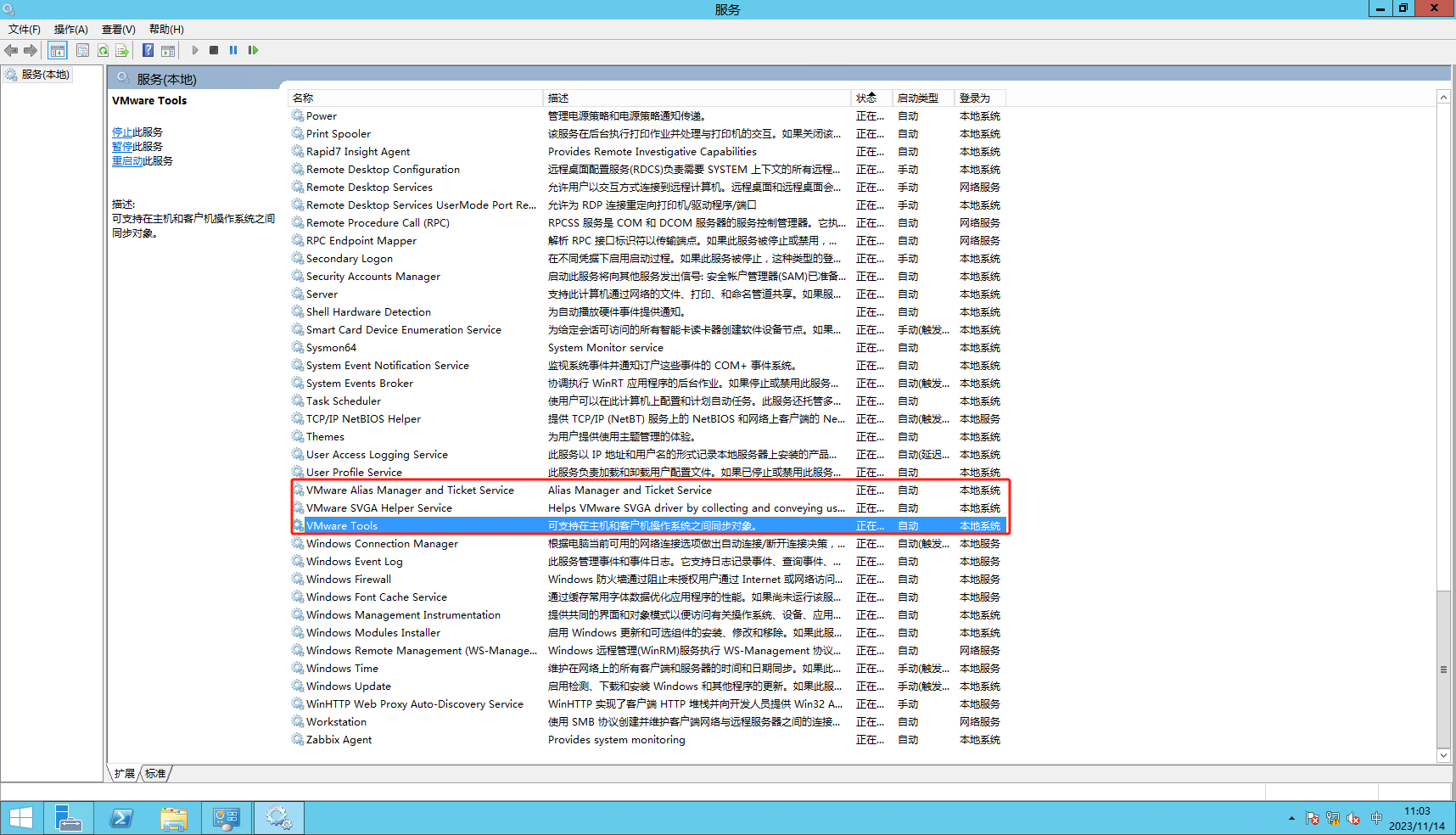
Task: Select Windows Update service
Action: point(648,686)
